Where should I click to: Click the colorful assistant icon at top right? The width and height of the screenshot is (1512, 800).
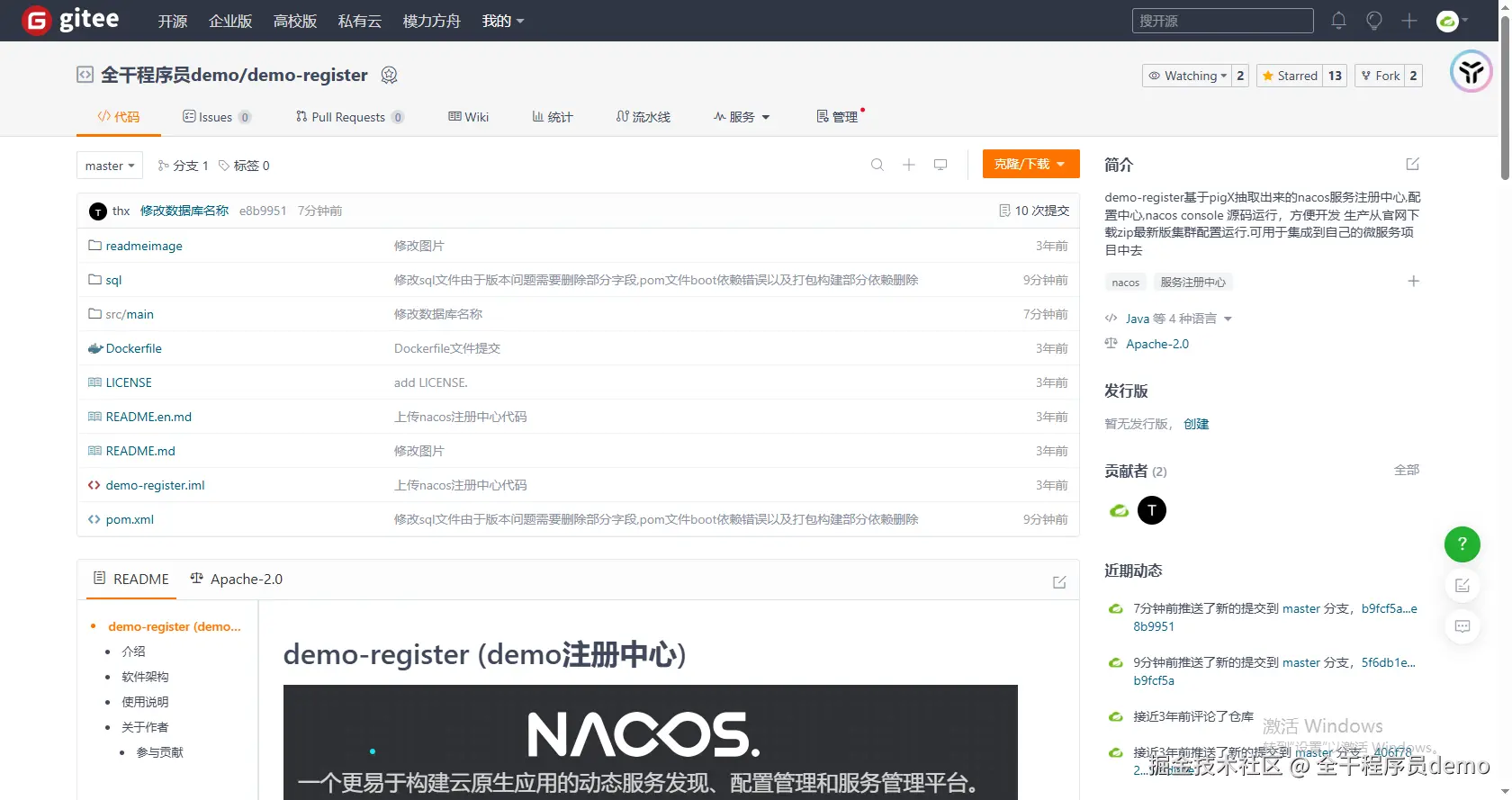pyautogui.click(x=1471, y=71)
